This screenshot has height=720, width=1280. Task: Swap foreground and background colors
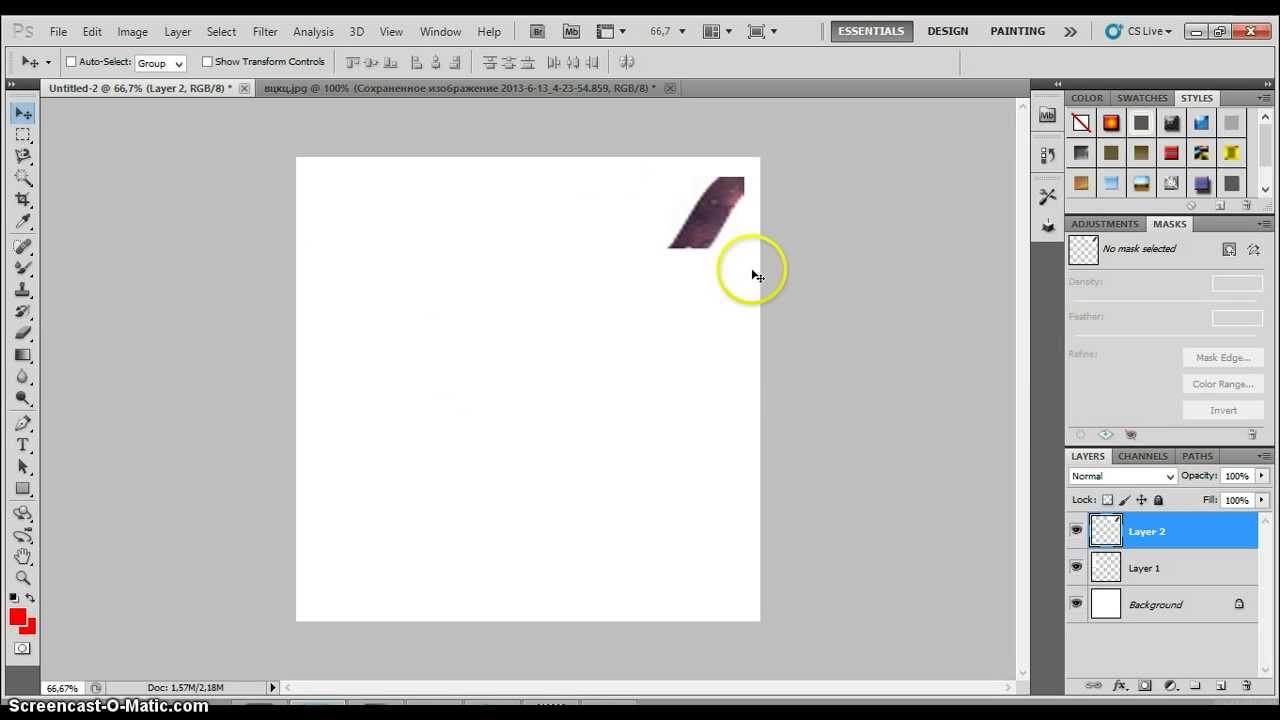click(x=32, y=598)
